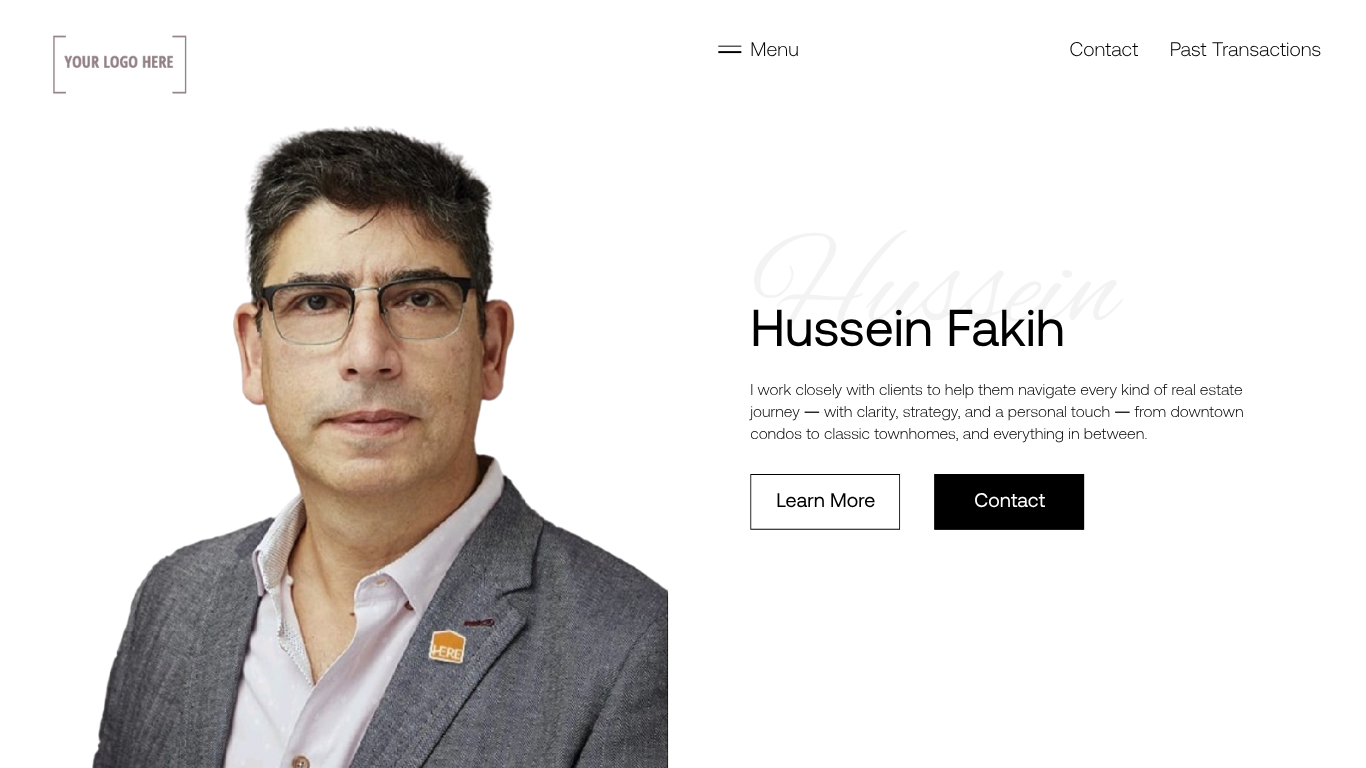Screen dimensions: 1366x768
Task: Open the Past Transactions link
Action: pos(1245,50)
